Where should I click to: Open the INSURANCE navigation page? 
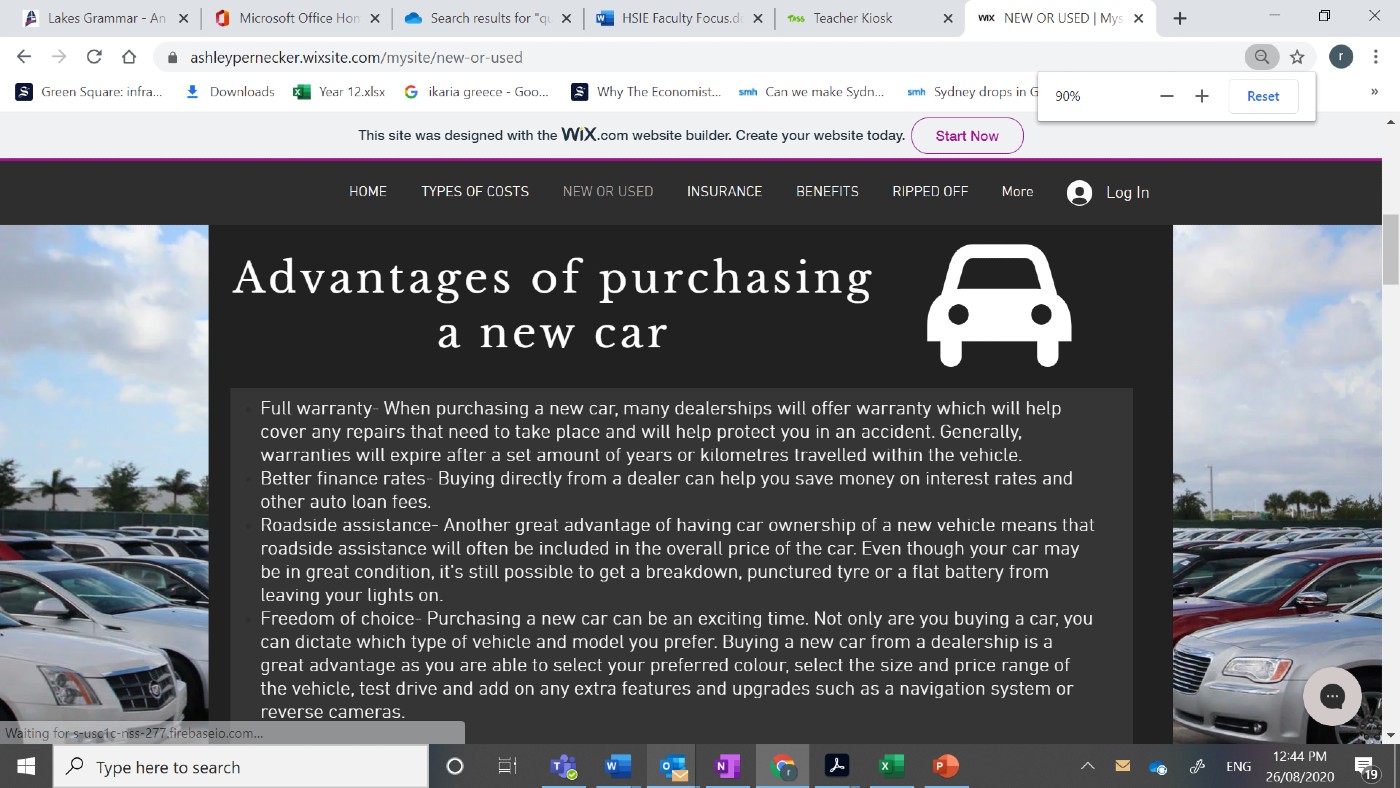point(724,191)
